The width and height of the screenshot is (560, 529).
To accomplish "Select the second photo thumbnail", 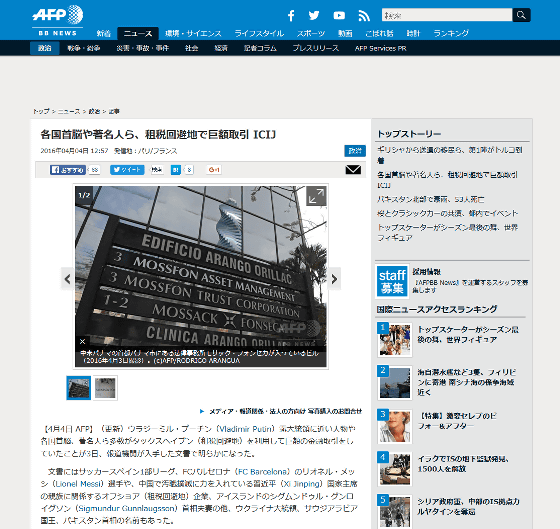I will 105,388.
